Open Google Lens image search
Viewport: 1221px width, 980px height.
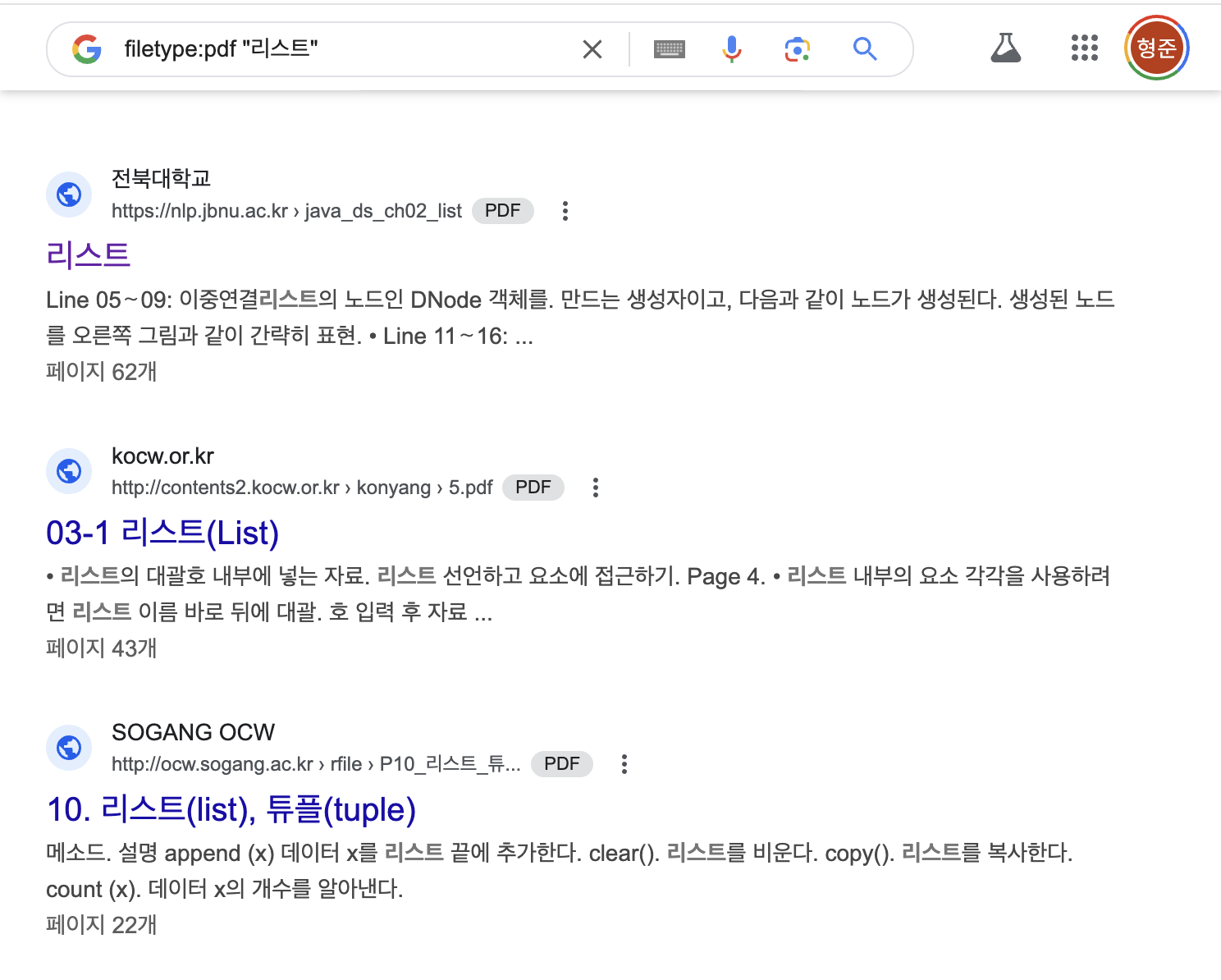click(798, 49)
